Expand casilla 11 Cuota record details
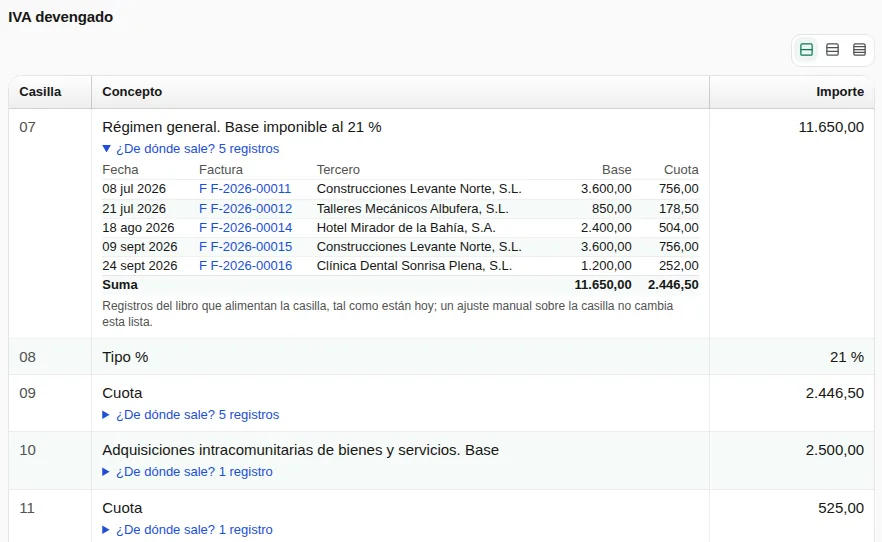Viewport: 882px width, 542px height. [x=187, y=530]
